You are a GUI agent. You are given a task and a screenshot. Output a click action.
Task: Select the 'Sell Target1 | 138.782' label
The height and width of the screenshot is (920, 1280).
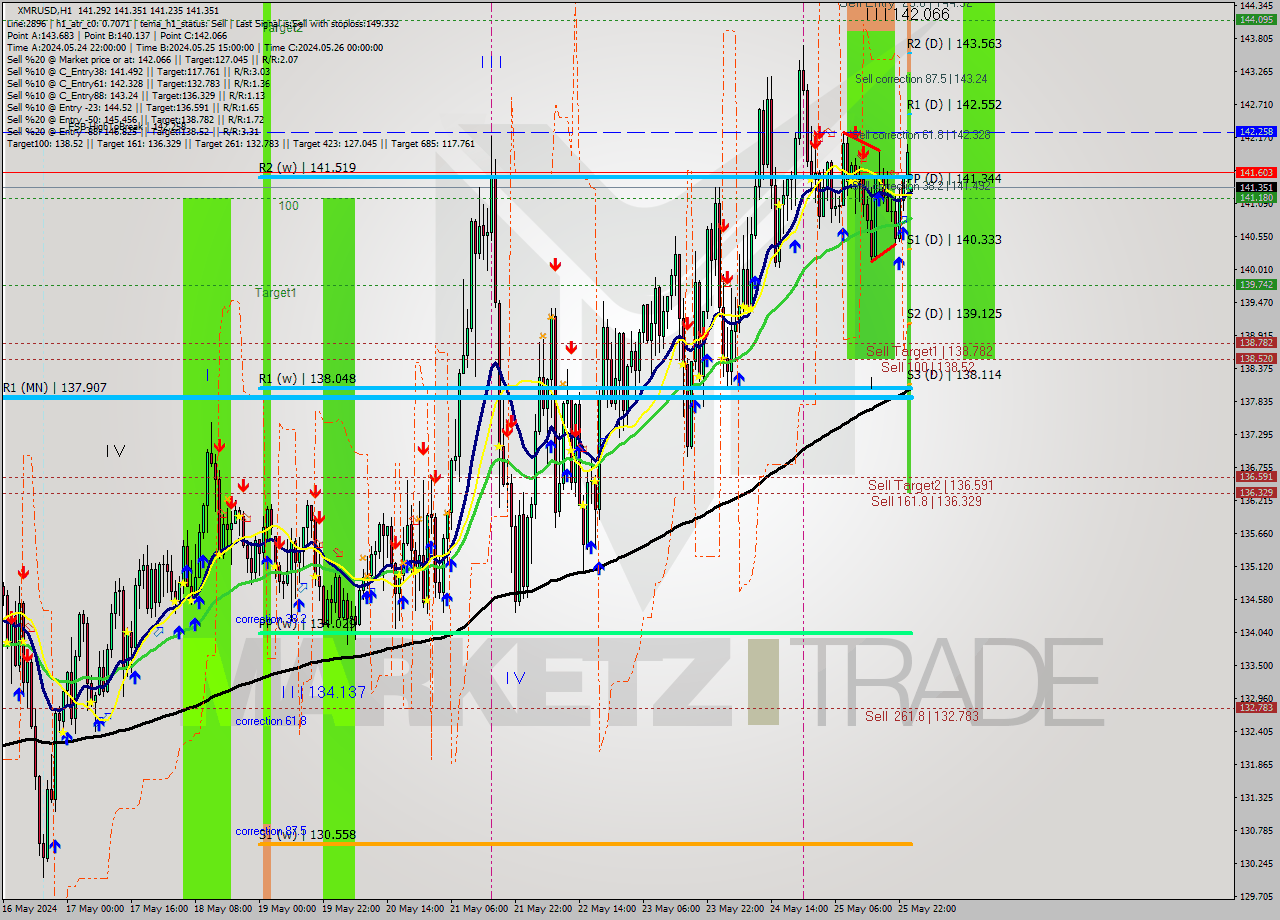[929, 352]
